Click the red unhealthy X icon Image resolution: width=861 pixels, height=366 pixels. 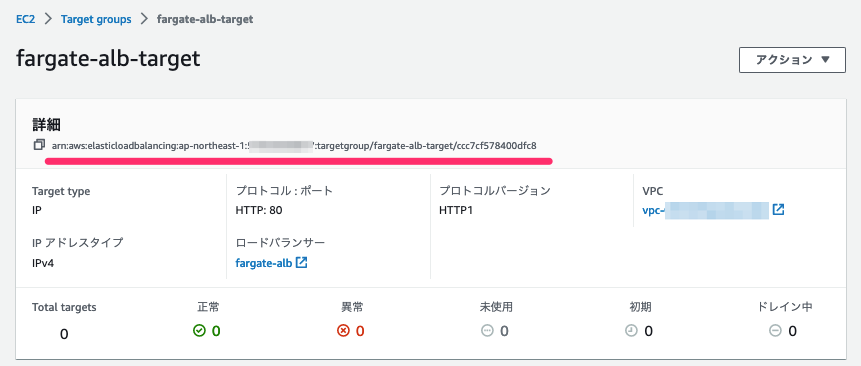[x=343, y=331]
